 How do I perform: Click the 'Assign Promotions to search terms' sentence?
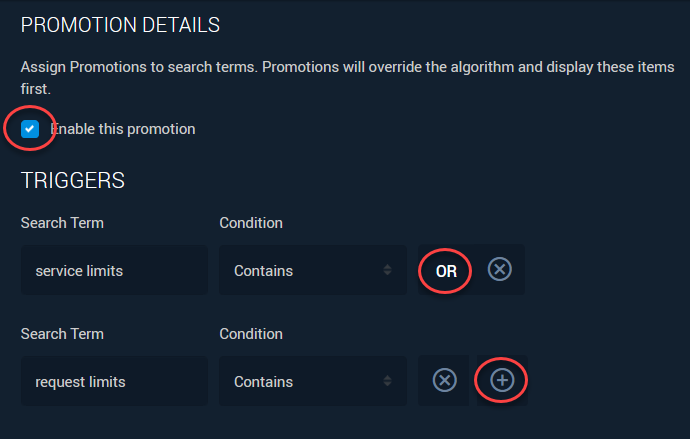click(x=139, y=67)
